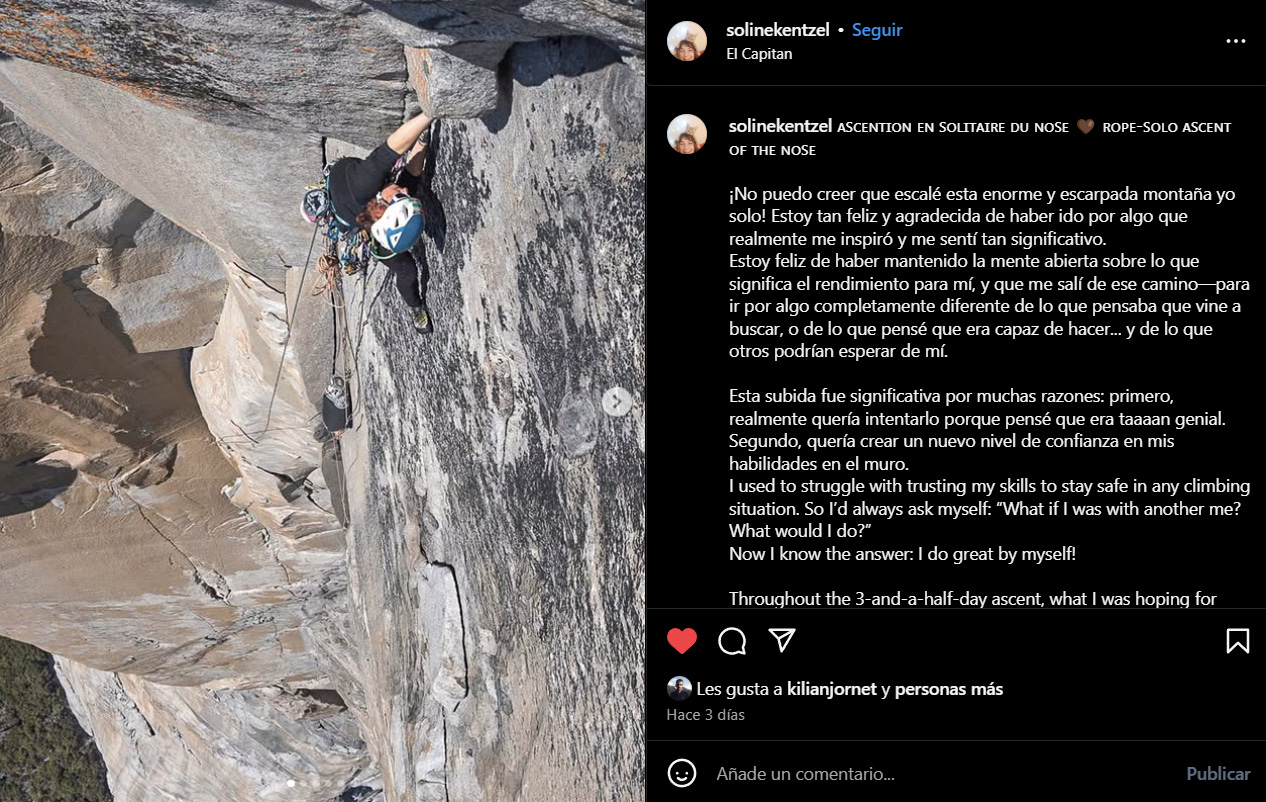Focus the Añade un comentario field
This screenshot has width=1266, height=802.
(940, 774)
